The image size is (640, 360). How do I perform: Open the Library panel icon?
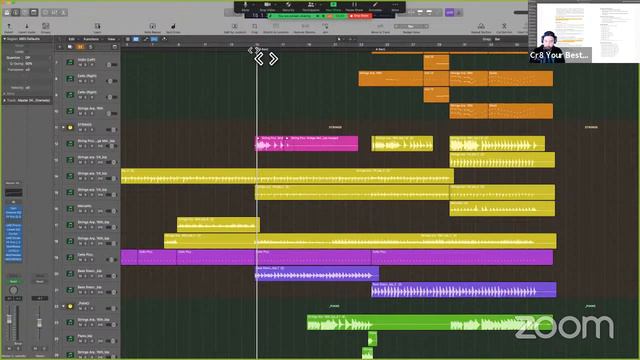[7, 13]
